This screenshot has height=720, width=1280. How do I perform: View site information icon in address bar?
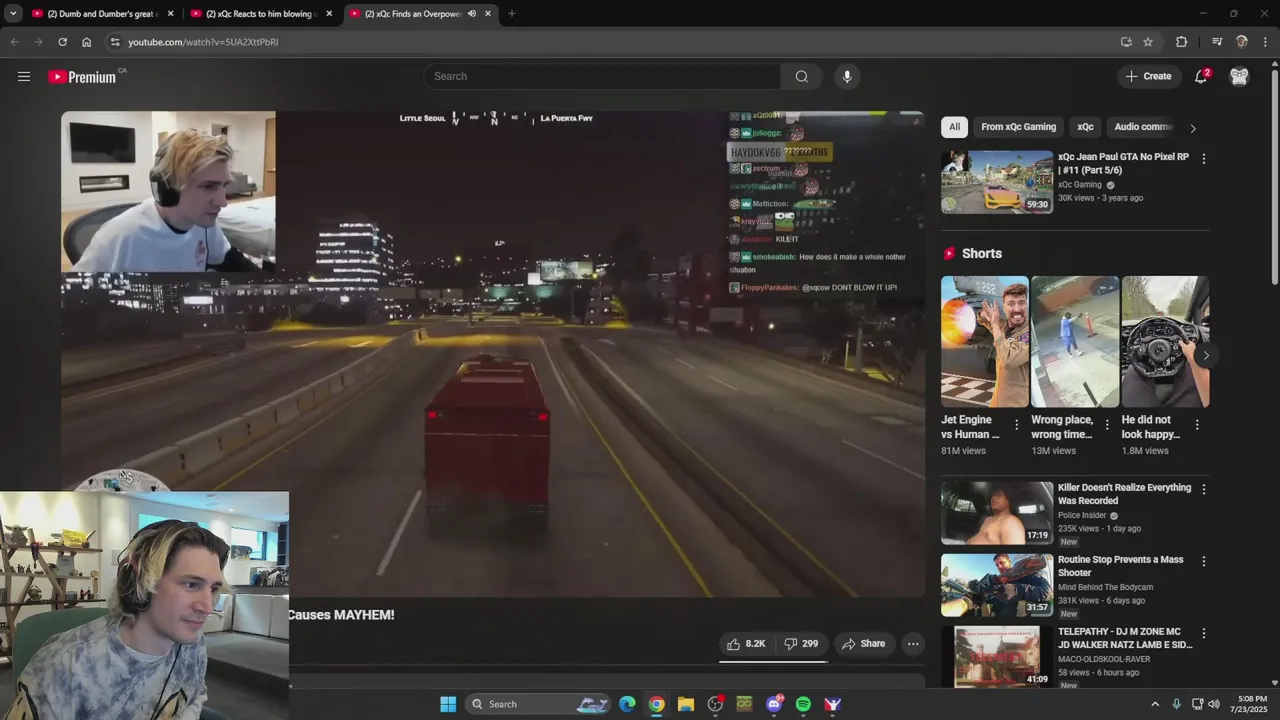click(115, 42)
